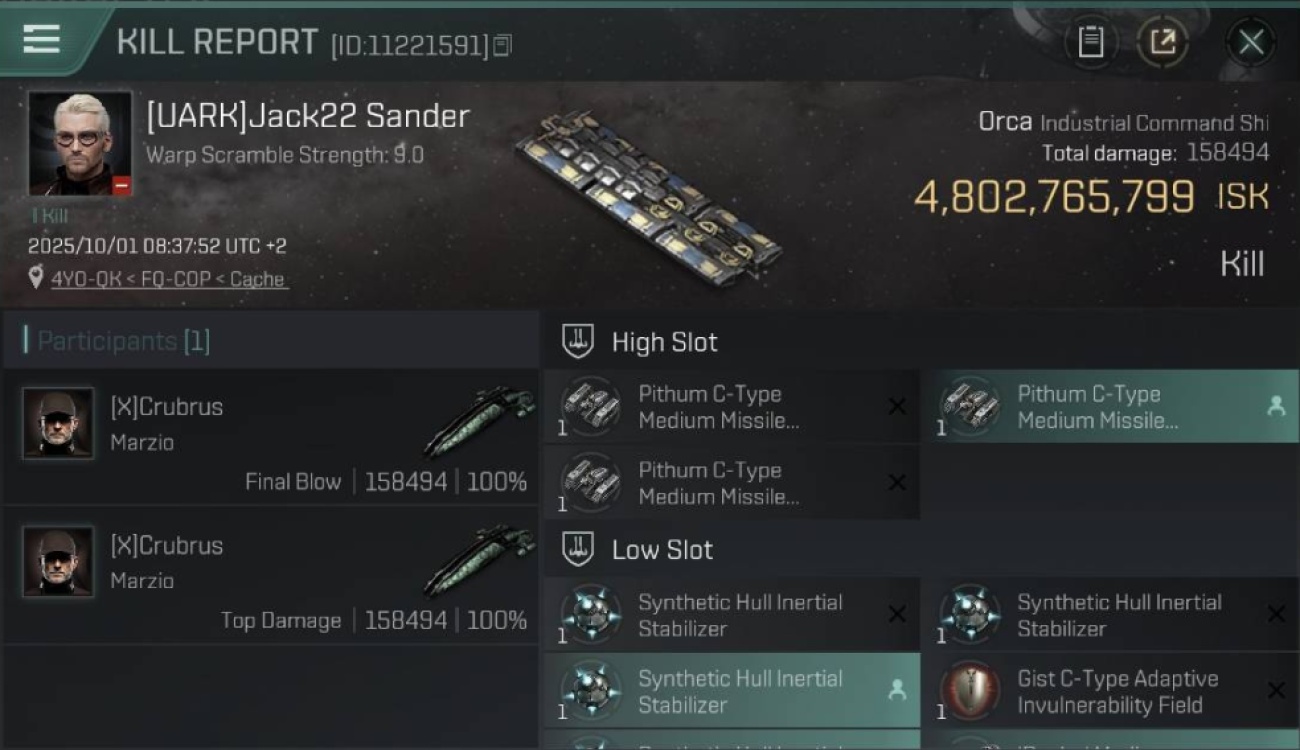Click the Final Blow Marzio ship icon
The height and width of the screenshot is (750, 1300).
[478, 421]
